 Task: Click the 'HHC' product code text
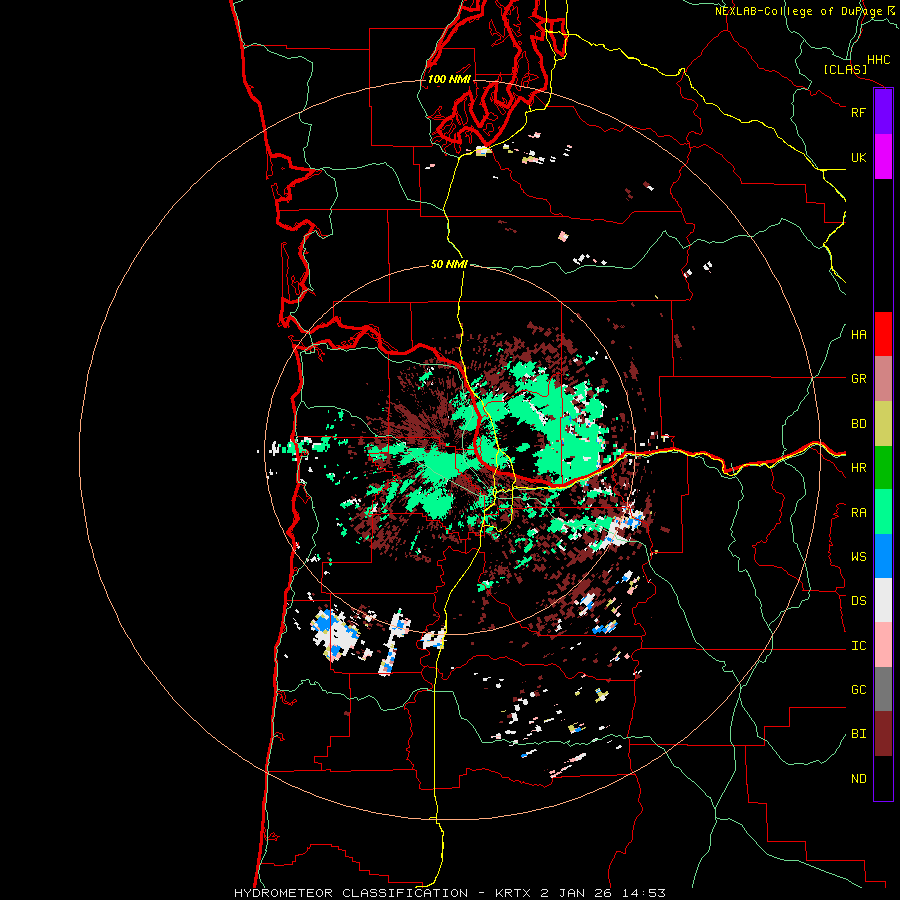(878, 60)
